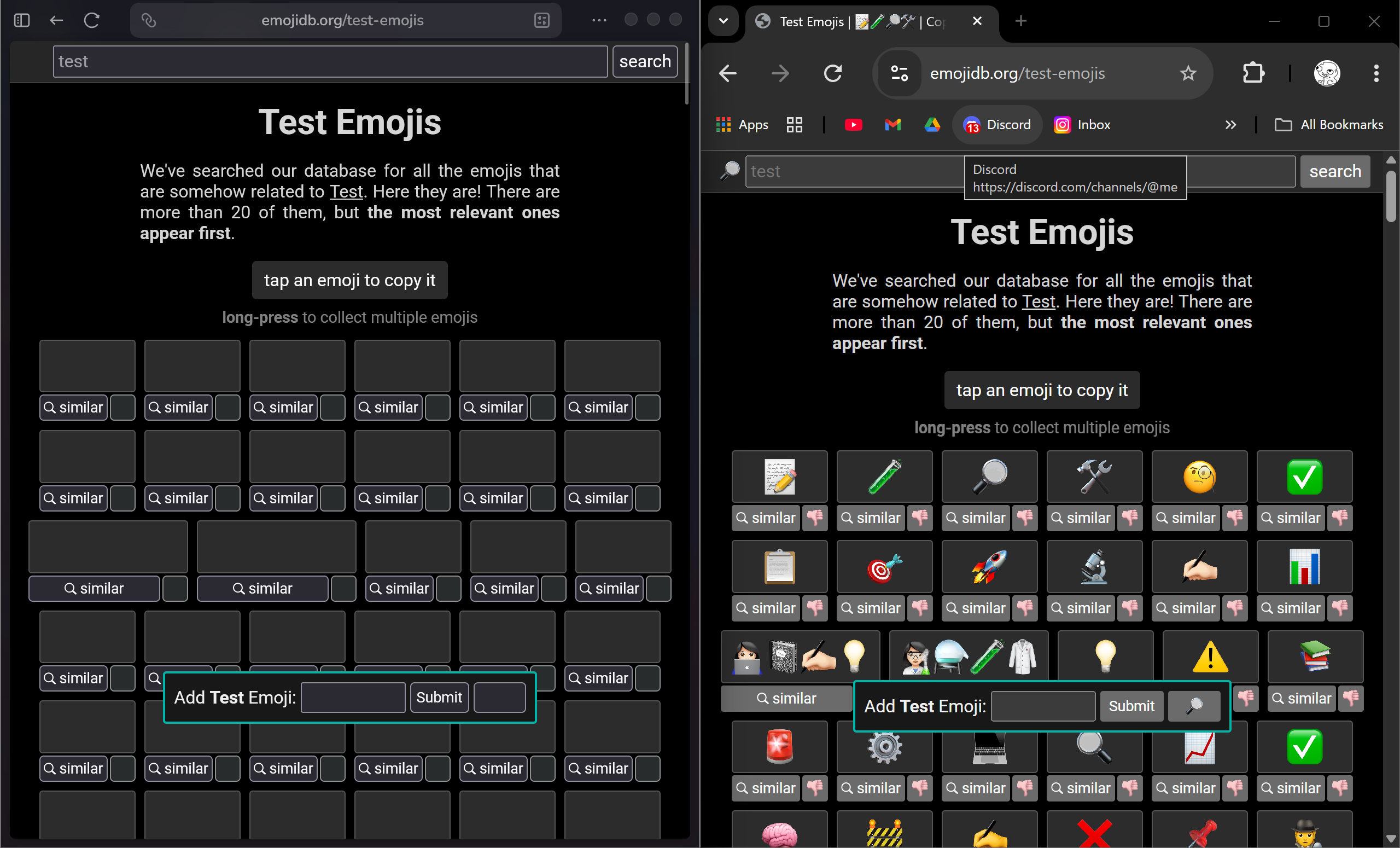Copy the bar chart emoji
Viewport: 1400px width, 848px height.
(x=1304, y=567)
